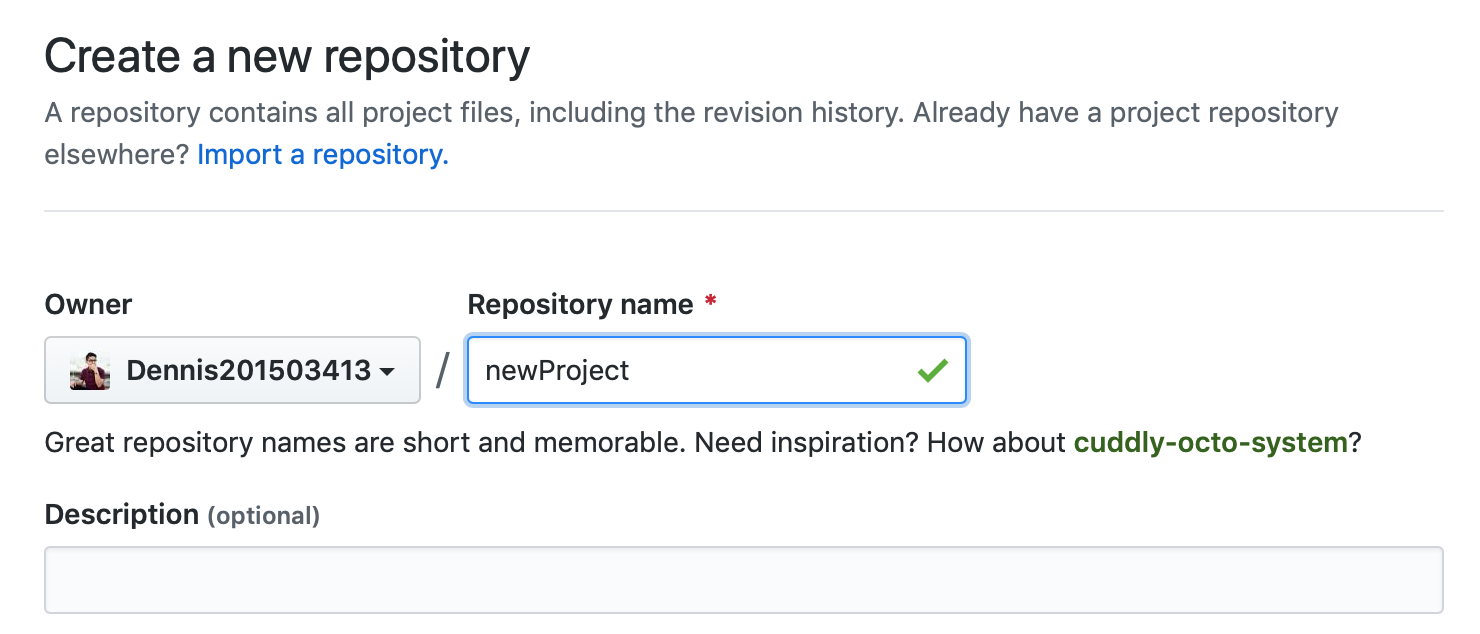This screenshot has height=634, width=1480.
Task: Click the slash between owner and name
Action: coord(443,371)
